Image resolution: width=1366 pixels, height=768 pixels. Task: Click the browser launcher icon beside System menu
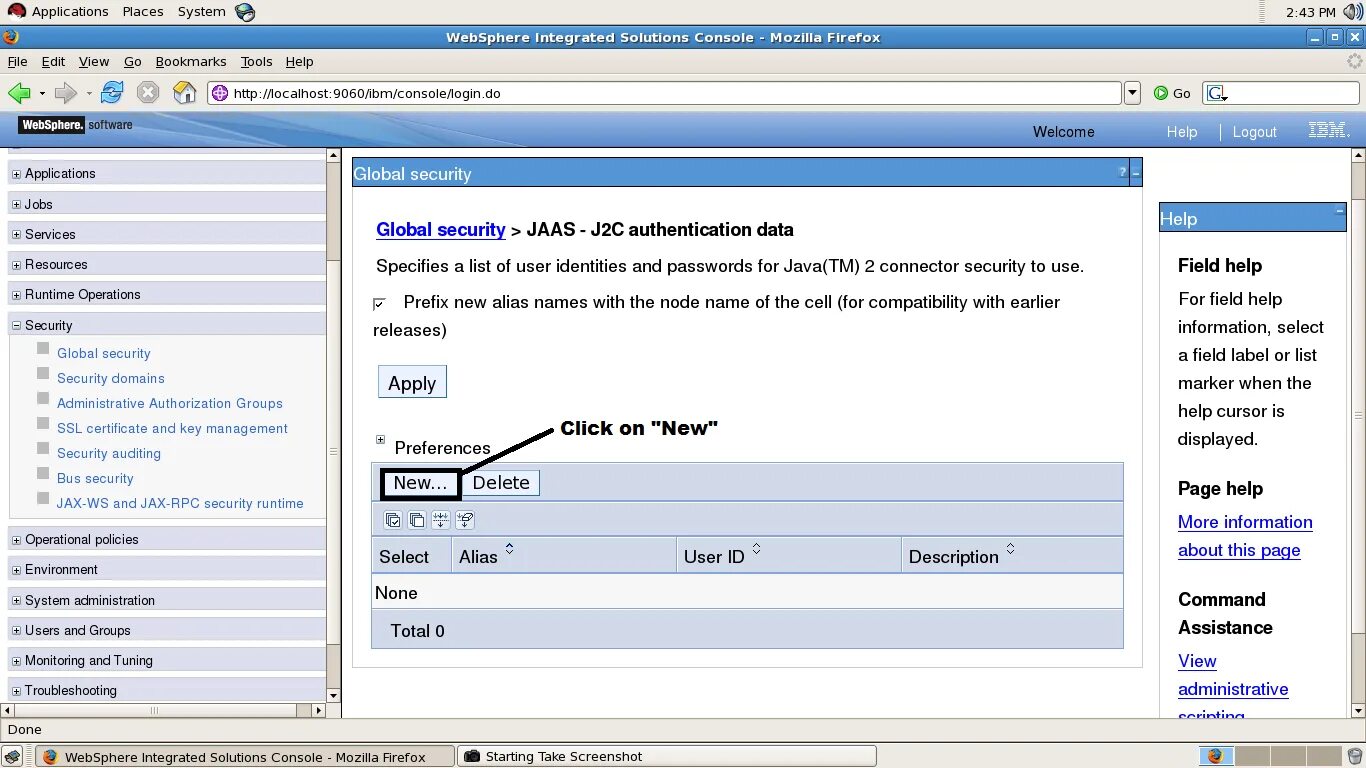coord(245,12)
